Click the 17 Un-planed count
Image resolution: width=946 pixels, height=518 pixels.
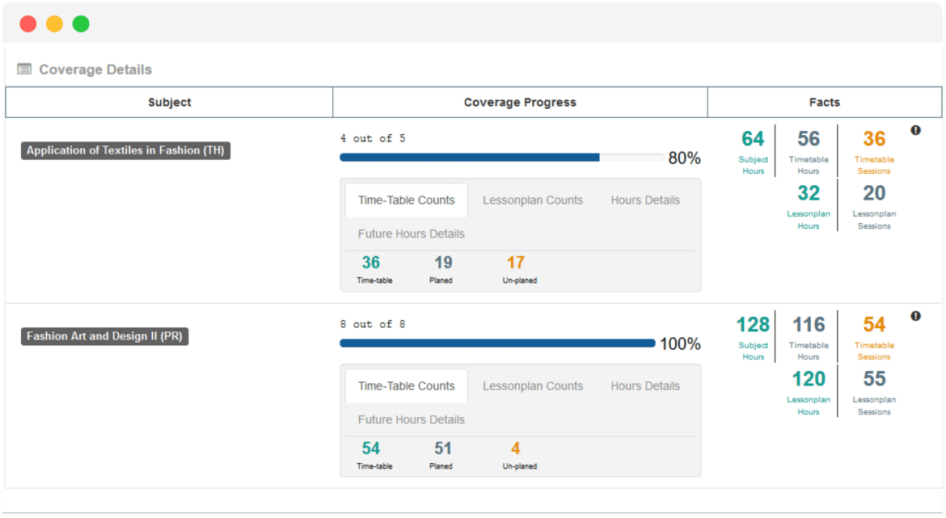click(x=515, y=262)
